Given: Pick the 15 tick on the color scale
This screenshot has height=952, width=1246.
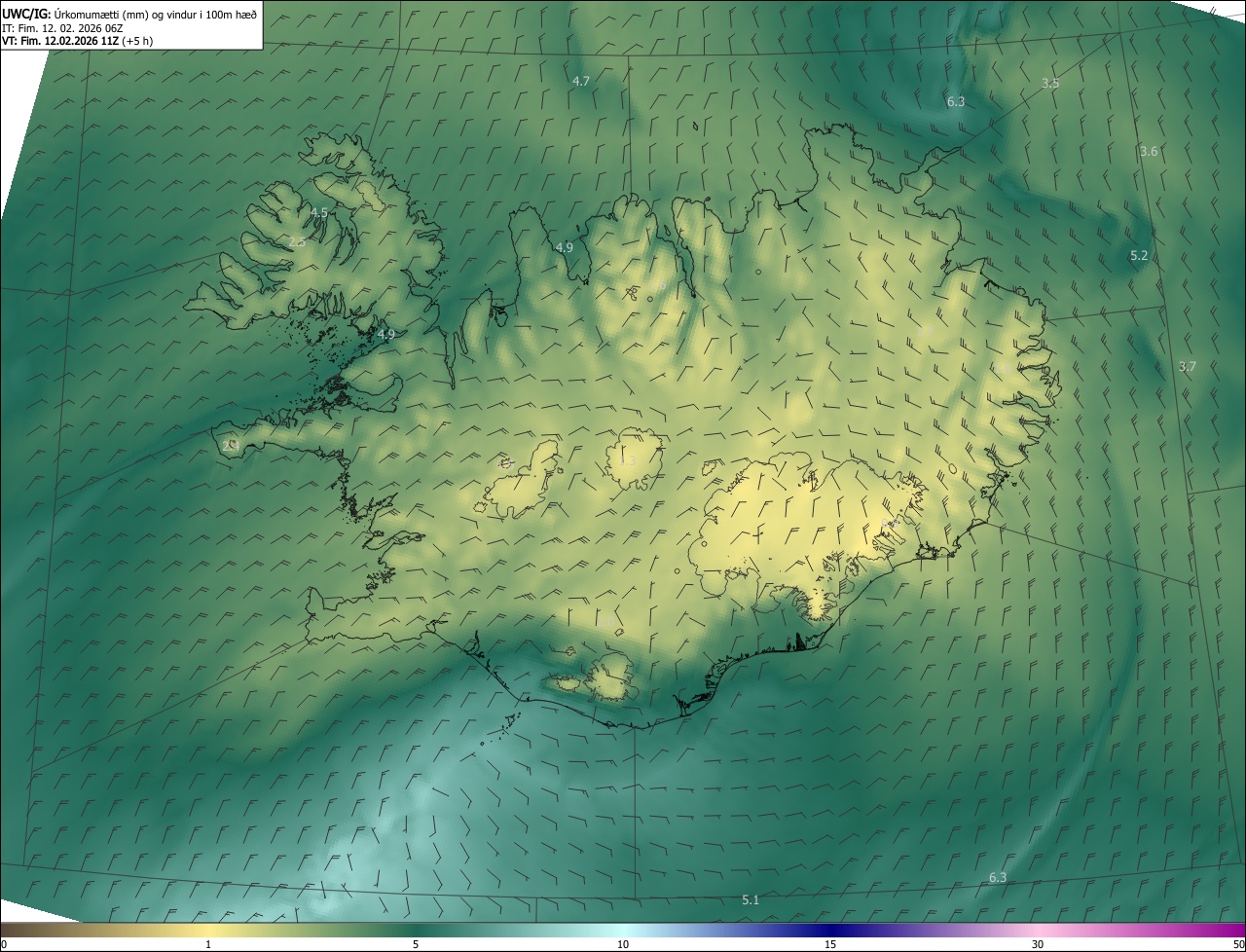Looking at the screenshot, I should [830, 944].
